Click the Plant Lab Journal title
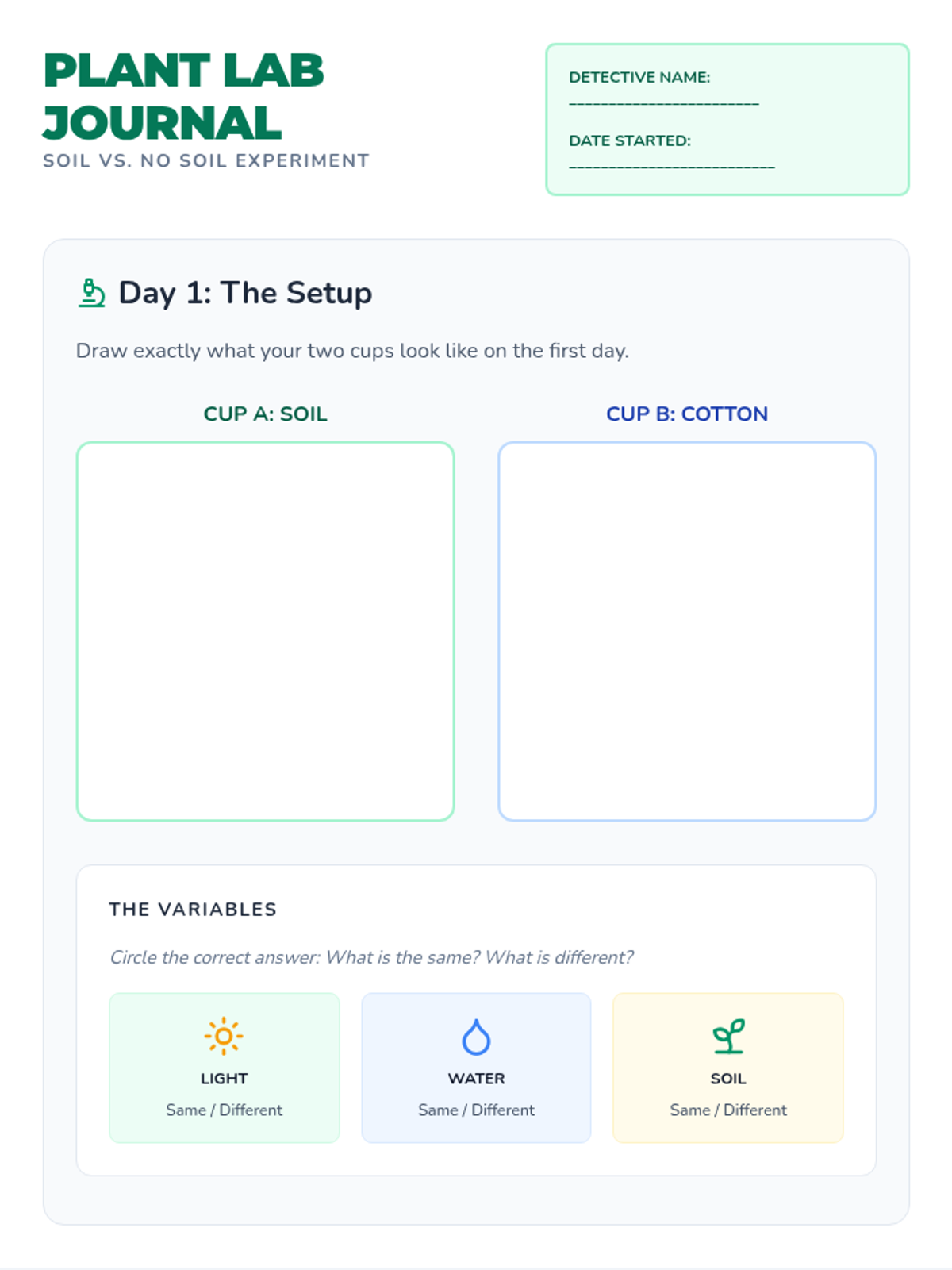Viewport: 952px width, 1270px height. pos(184,96)
